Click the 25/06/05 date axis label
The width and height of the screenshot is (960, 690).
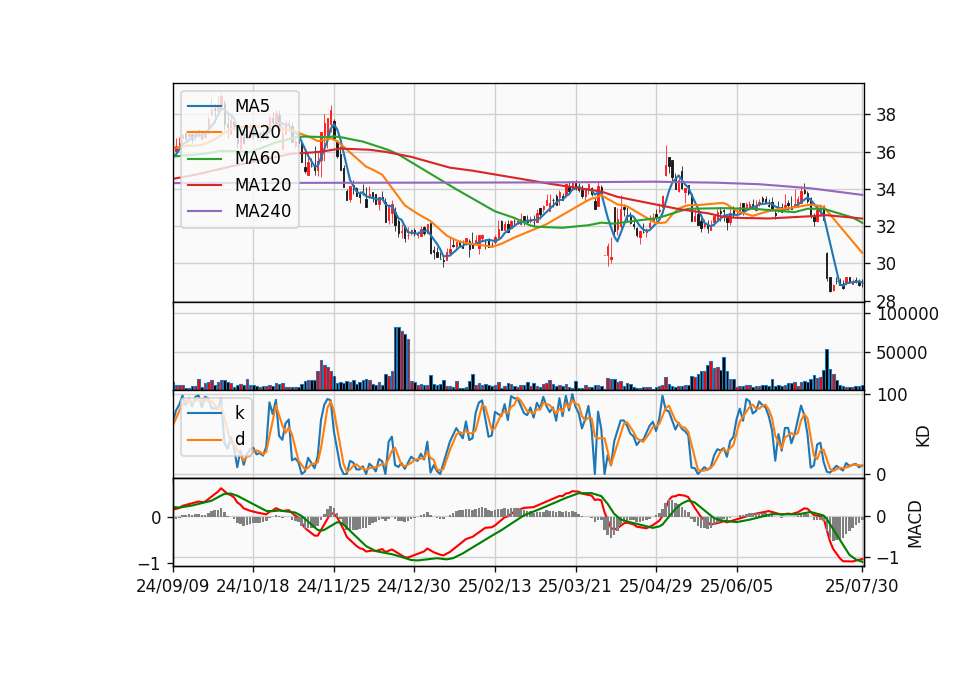click(x=737, y=586)
